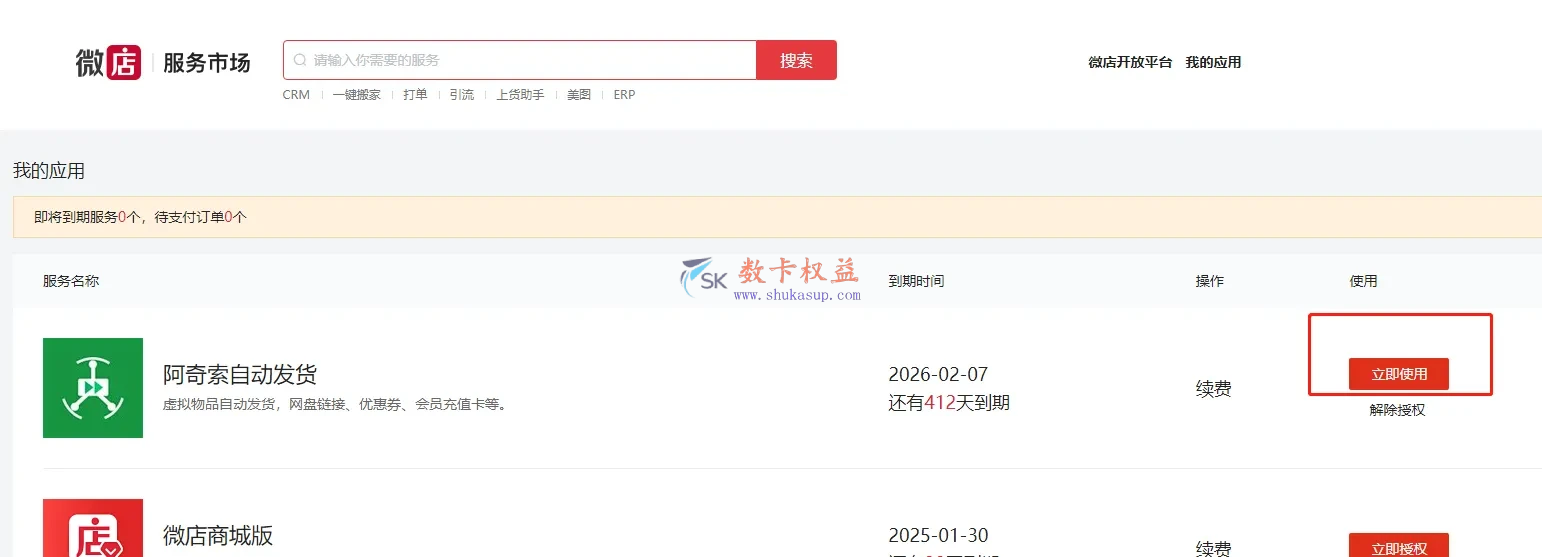1542x557 pixels.
Task: Click the 服务市场 title
Action: pos(207,62)
